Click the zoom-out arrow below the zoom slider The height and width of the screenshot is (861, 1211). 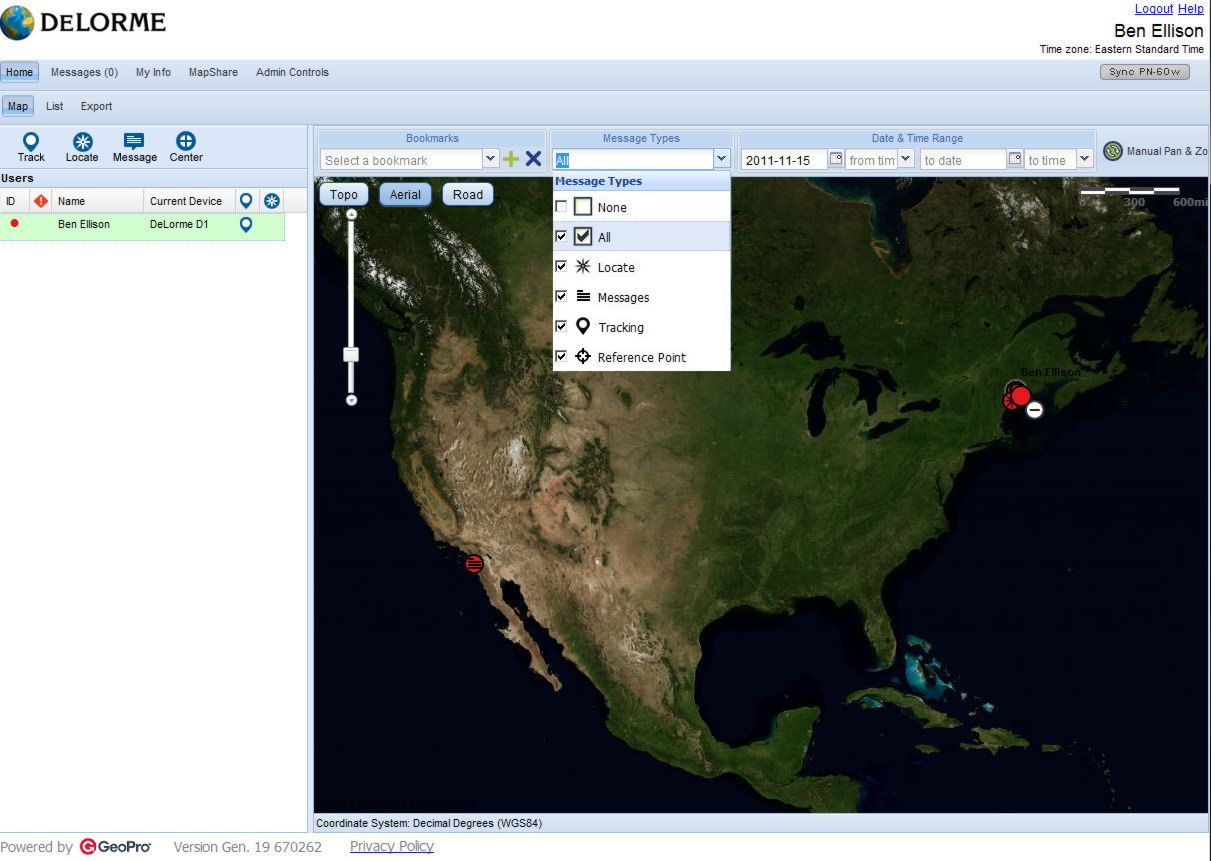[351, 400]
